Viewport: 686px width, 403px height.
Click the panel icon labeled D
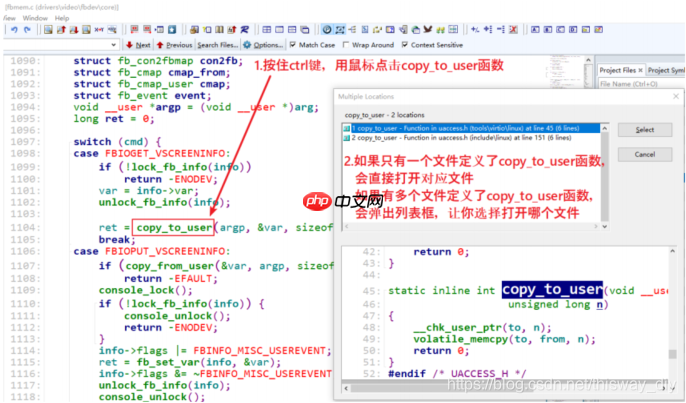573,30
